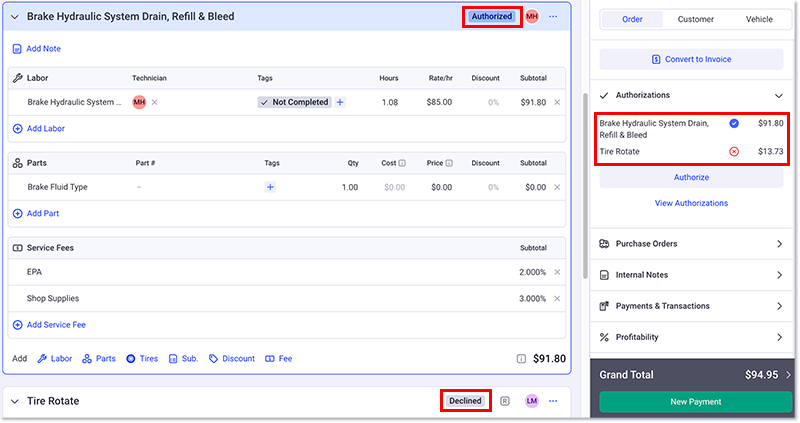Select the Shop Supplies percentage 3.000%

point(532,298)
